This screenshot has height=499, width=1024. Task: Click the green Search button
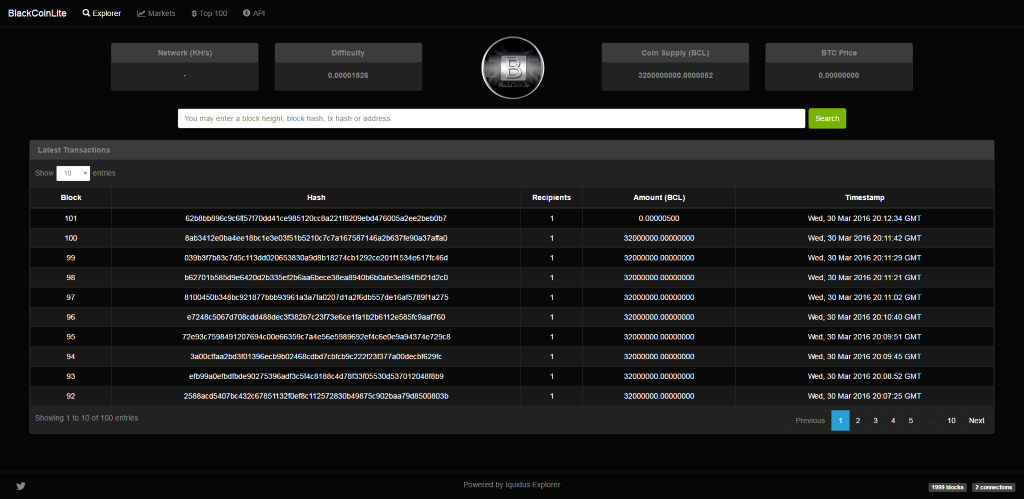827,118
